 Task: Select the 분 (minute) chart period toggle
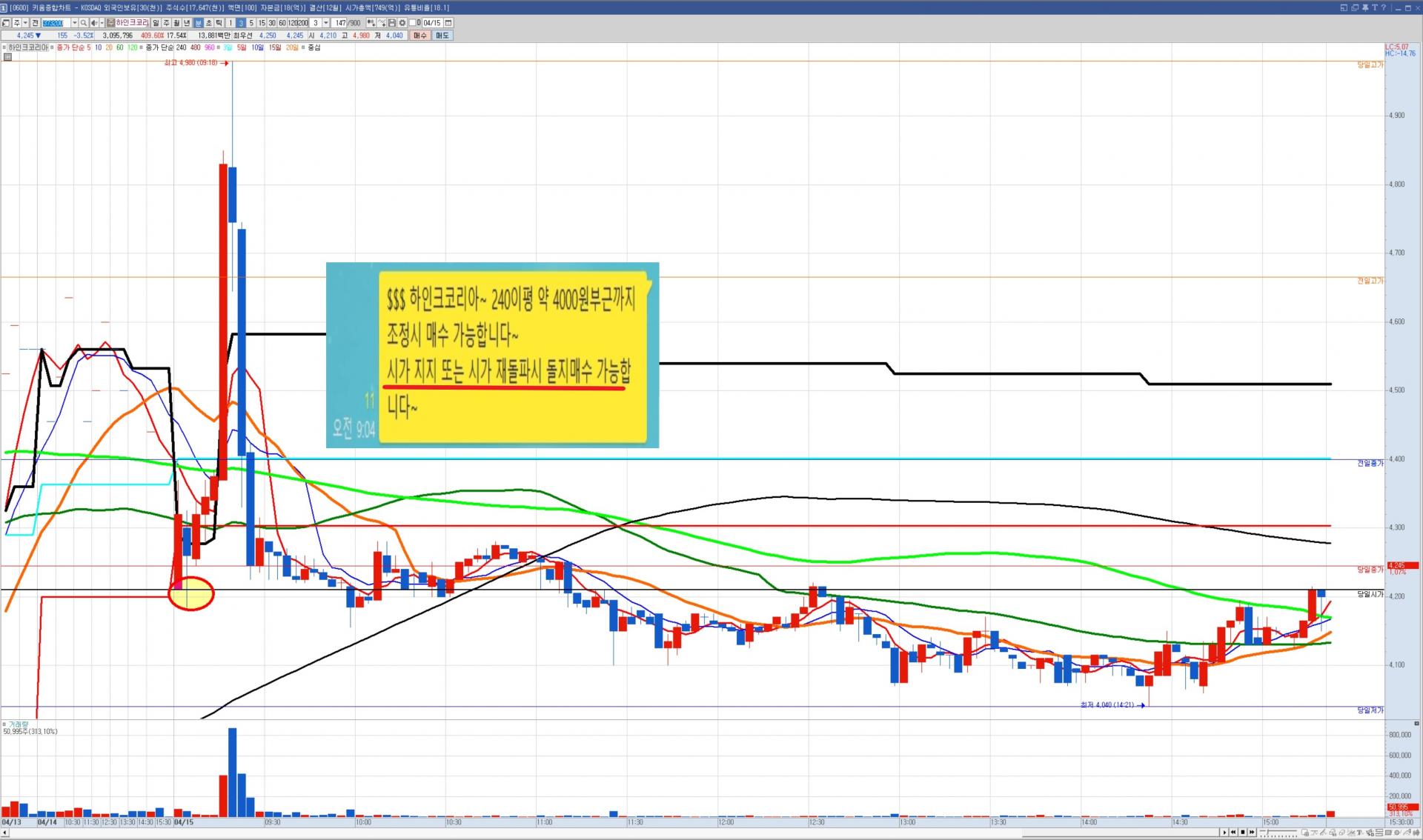click(x=198, y=23)
